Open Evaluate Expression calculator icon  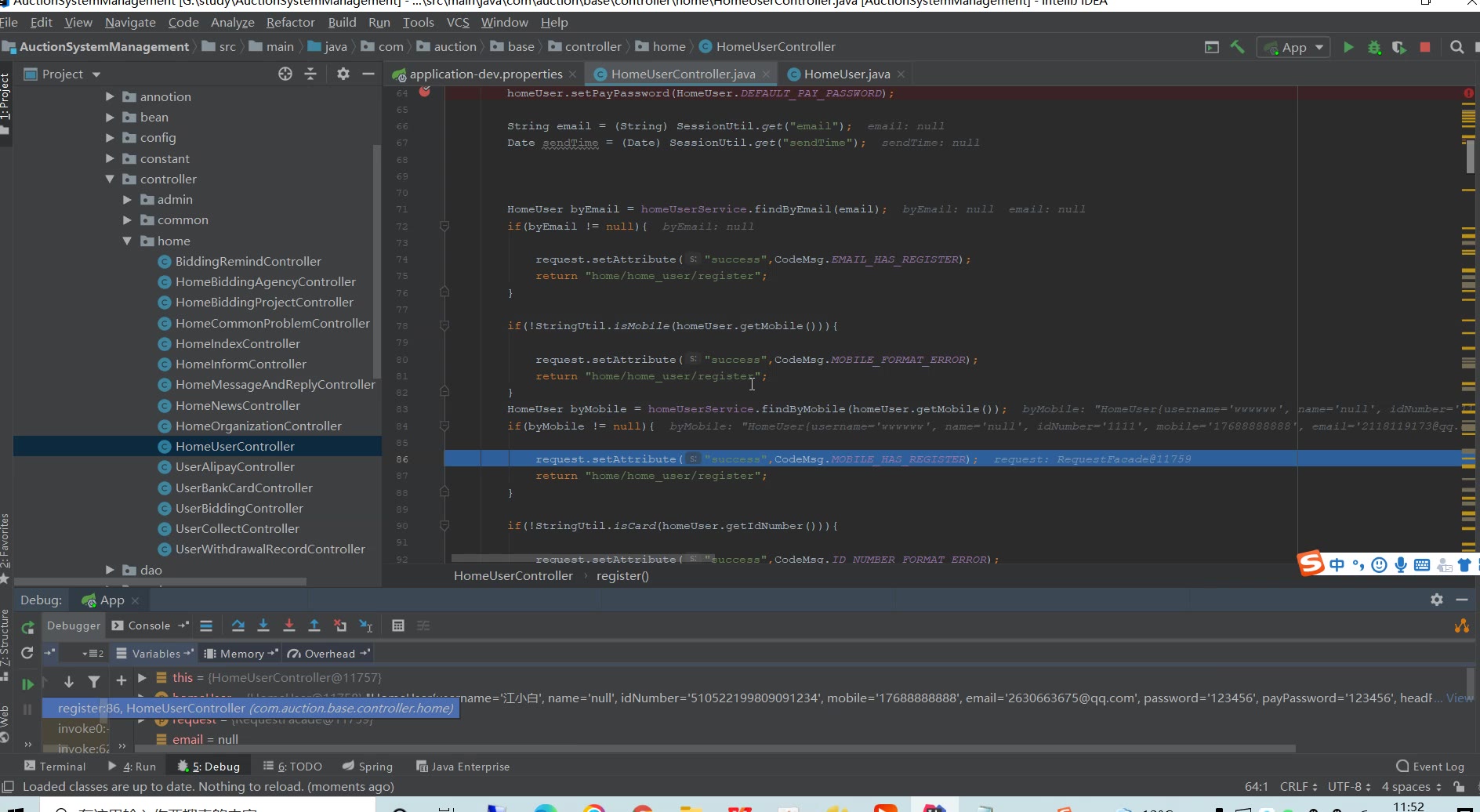coord(398,625)
